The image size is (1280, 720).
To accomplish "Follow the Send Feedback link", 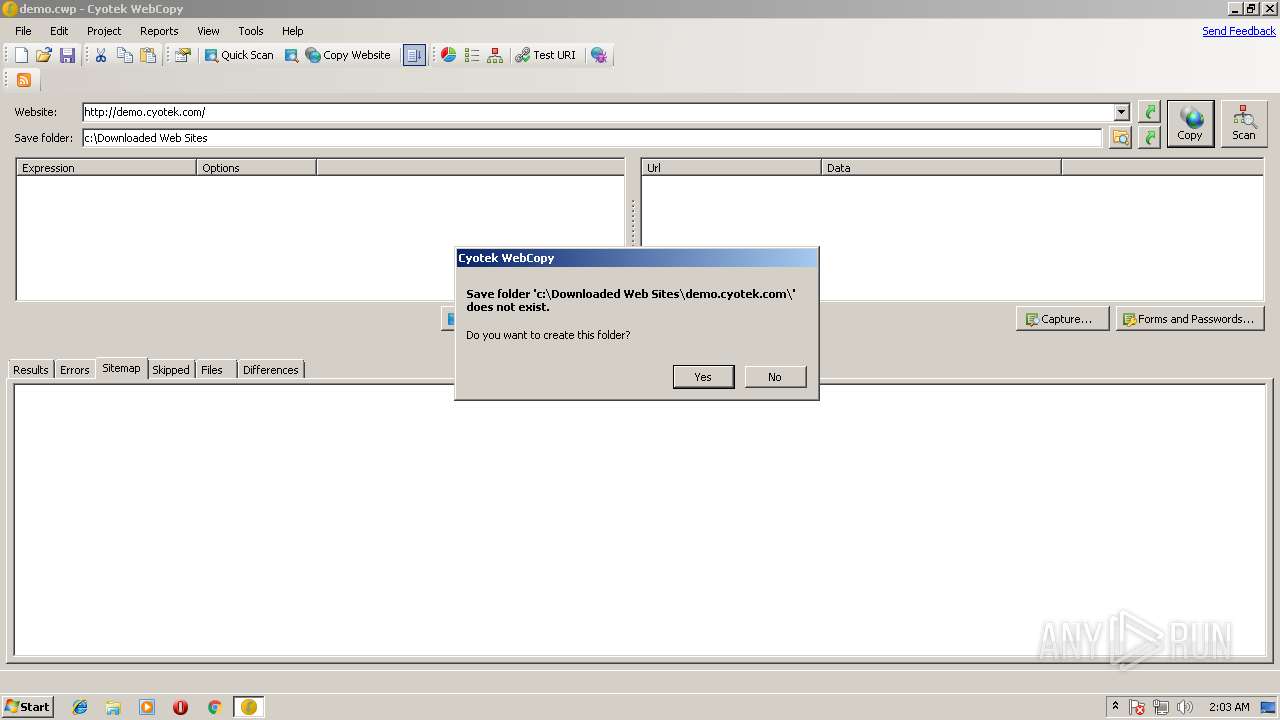I will tap(1239, 31).
